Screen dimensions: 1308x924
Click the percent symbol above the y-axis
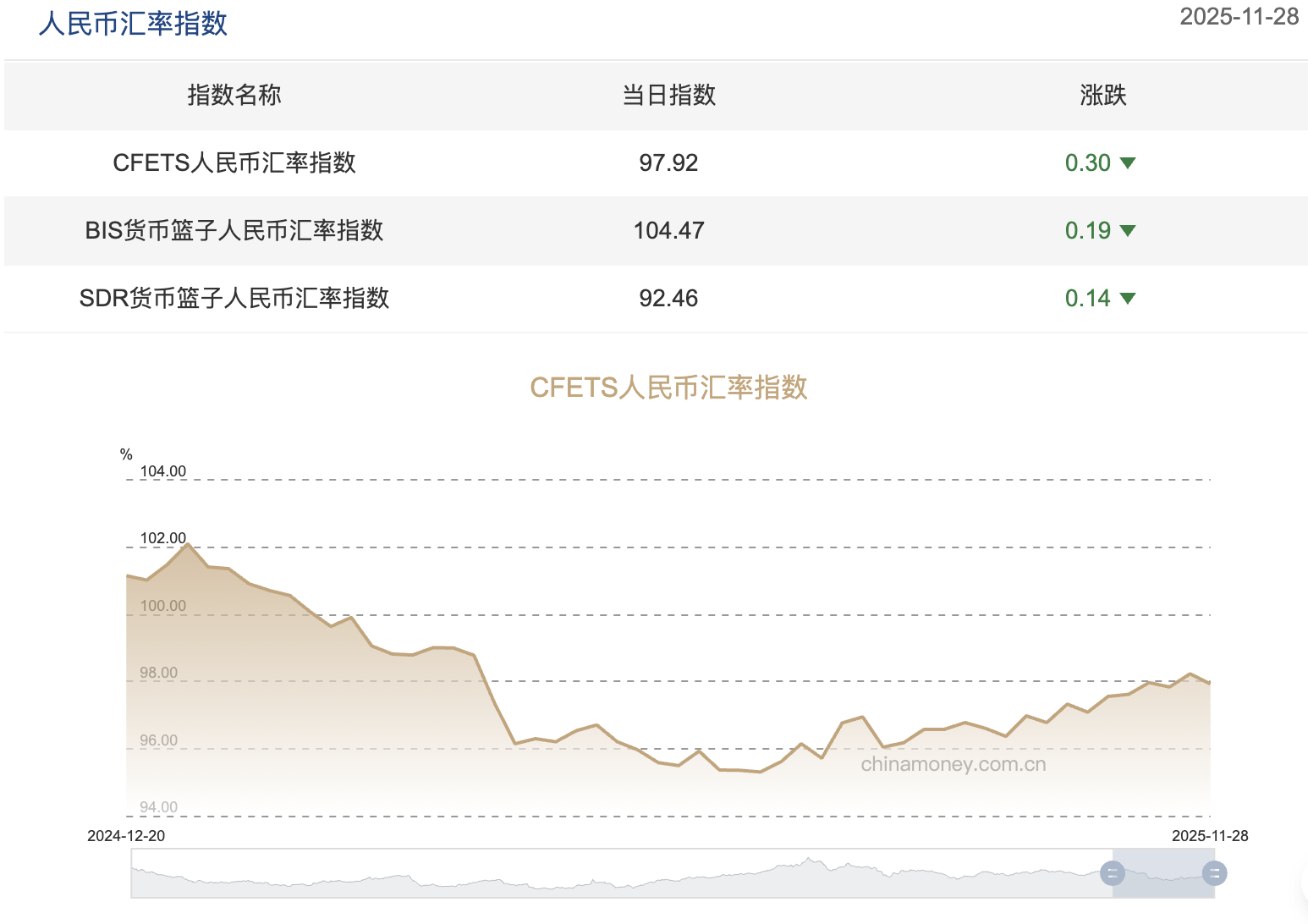coord(126,454)
